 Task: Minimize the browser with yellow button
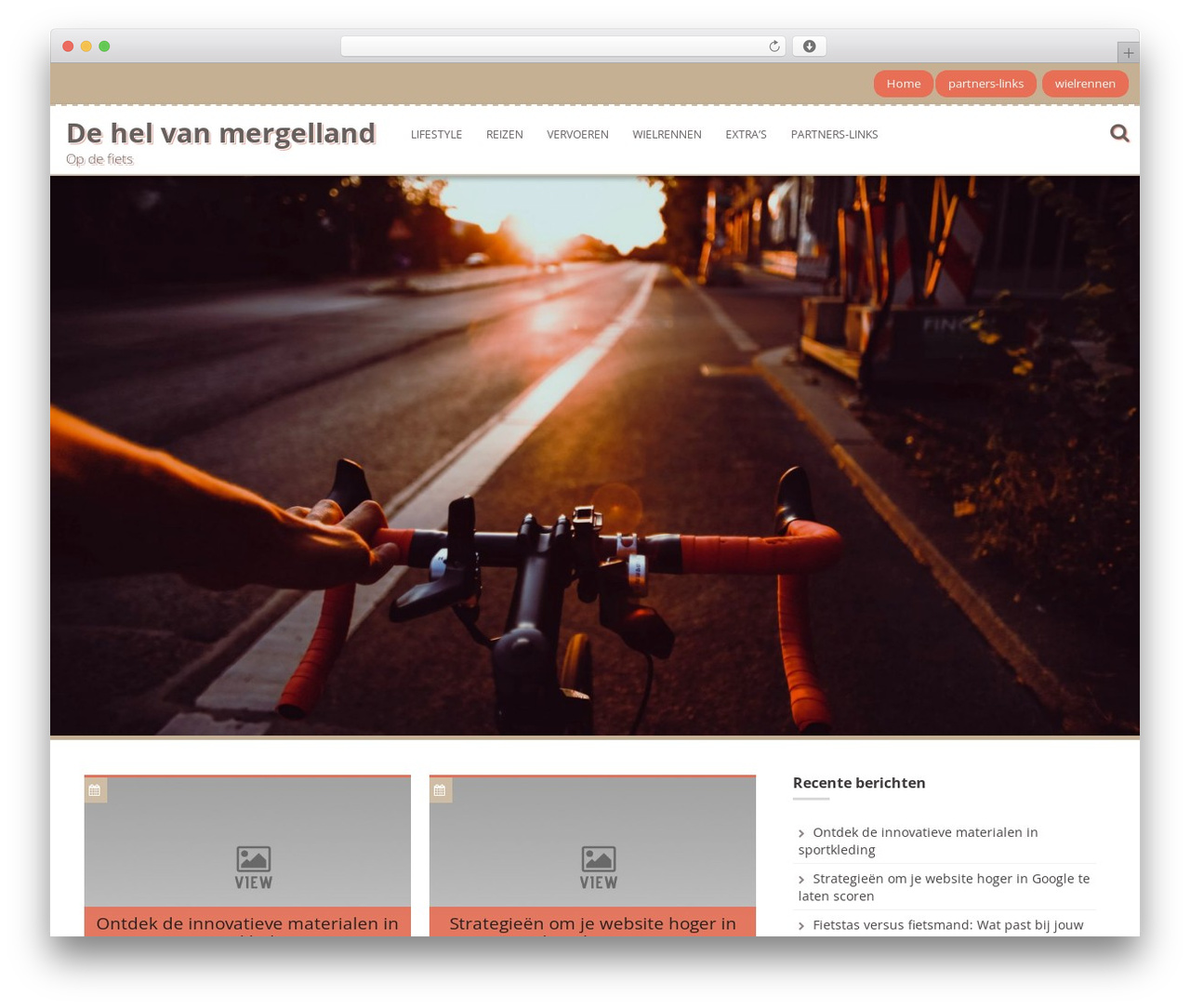(x=86, y=46)
